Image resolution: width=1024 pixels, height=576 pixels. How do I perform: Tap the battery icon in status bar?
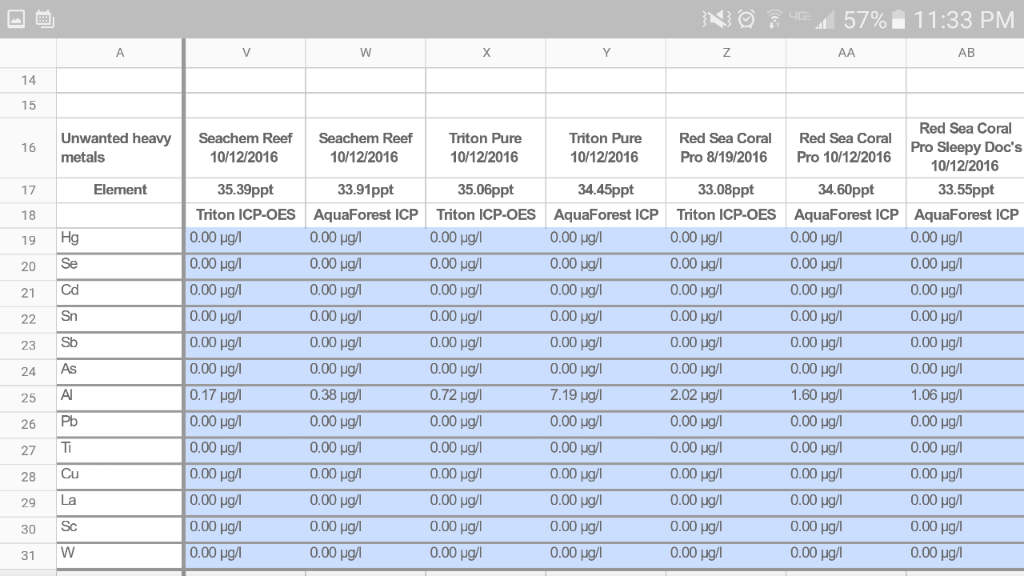coord(899,20)
